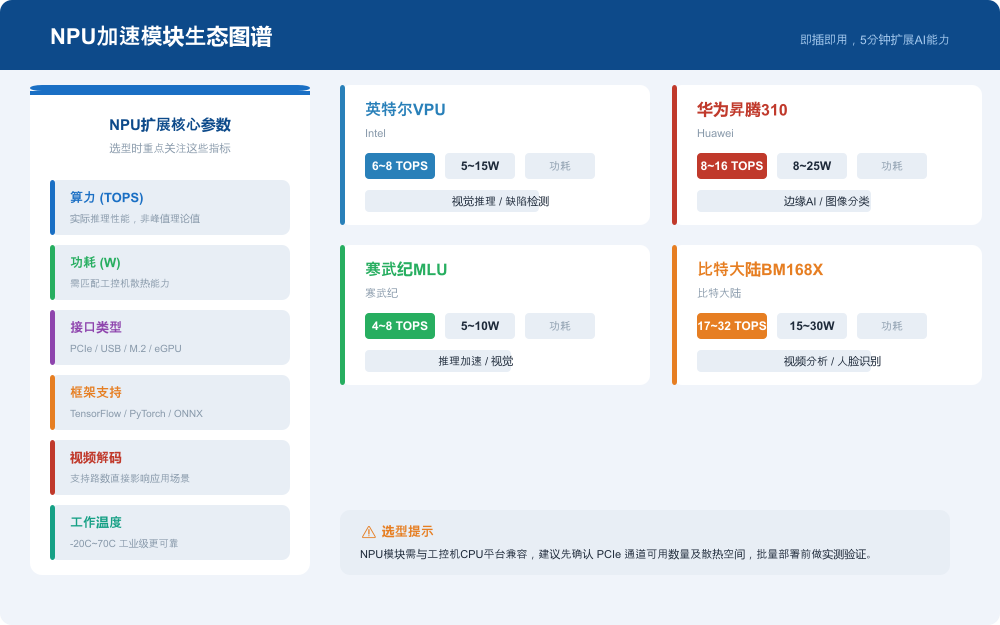This screenshot has width=1000, height=625.
Task: Select the 算力 (TOPS) parameter card
Action: 170,207
